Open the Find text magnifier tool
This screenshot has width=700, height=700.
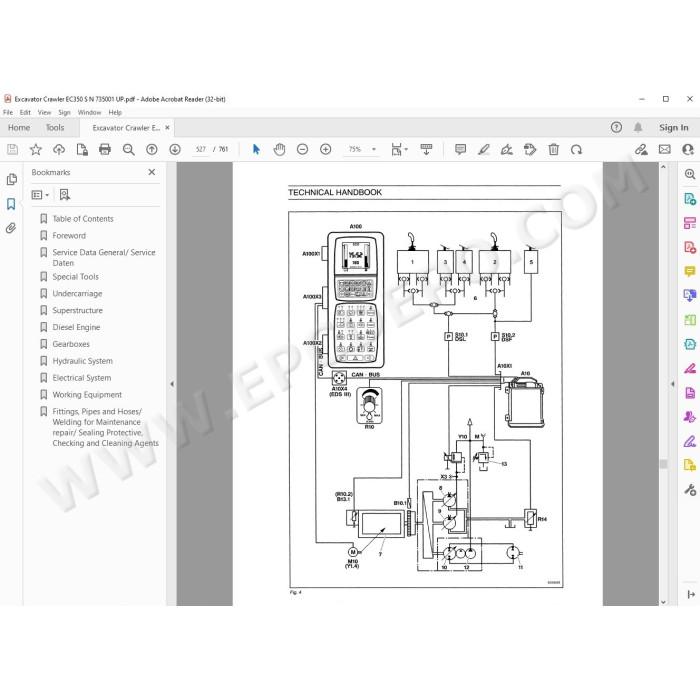pyautogui.click(x=129, y=150)
